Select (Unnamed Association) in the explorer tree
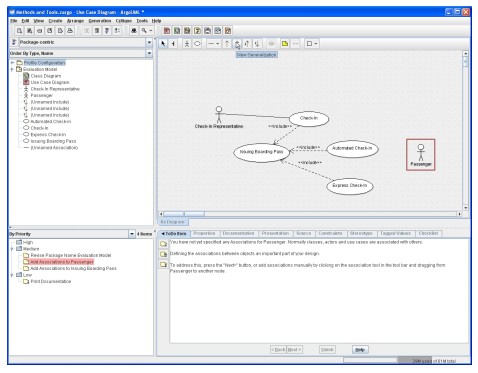Screen dimensions: 478x373 click(x=54, y=148)
